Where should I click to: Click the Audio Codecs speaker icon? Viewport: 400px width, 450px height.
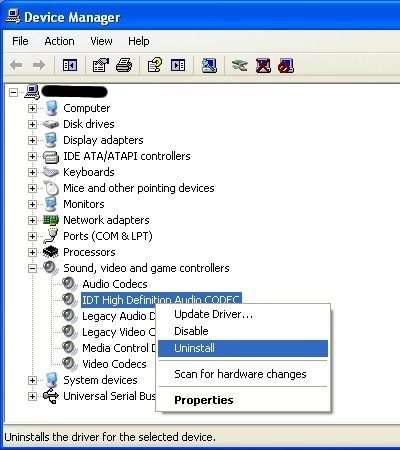(x=70, y=284)
